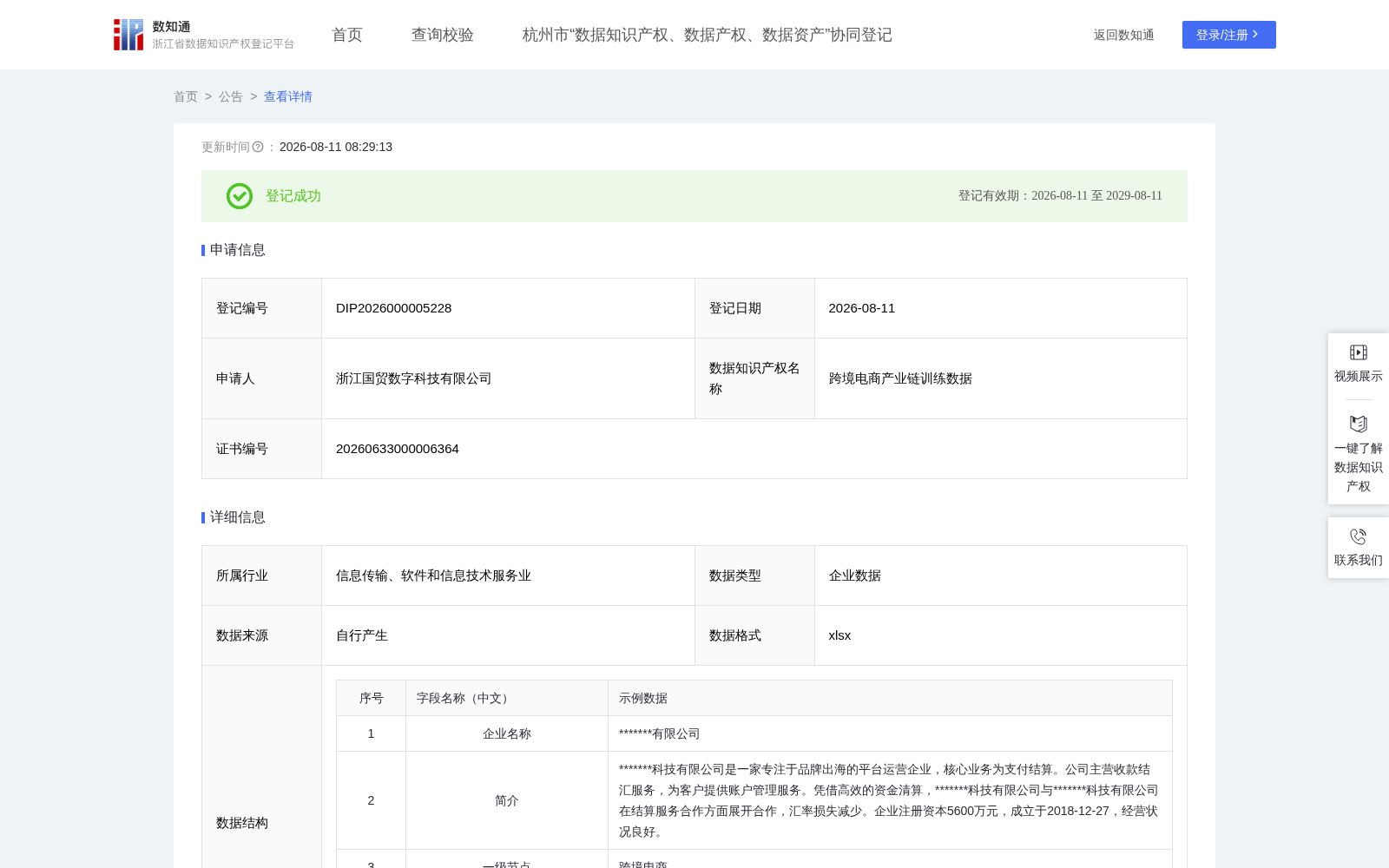Open 一键了解数据知识产权 guide icon
The height and width of the screenshot is (868, 1389).
1359,424
